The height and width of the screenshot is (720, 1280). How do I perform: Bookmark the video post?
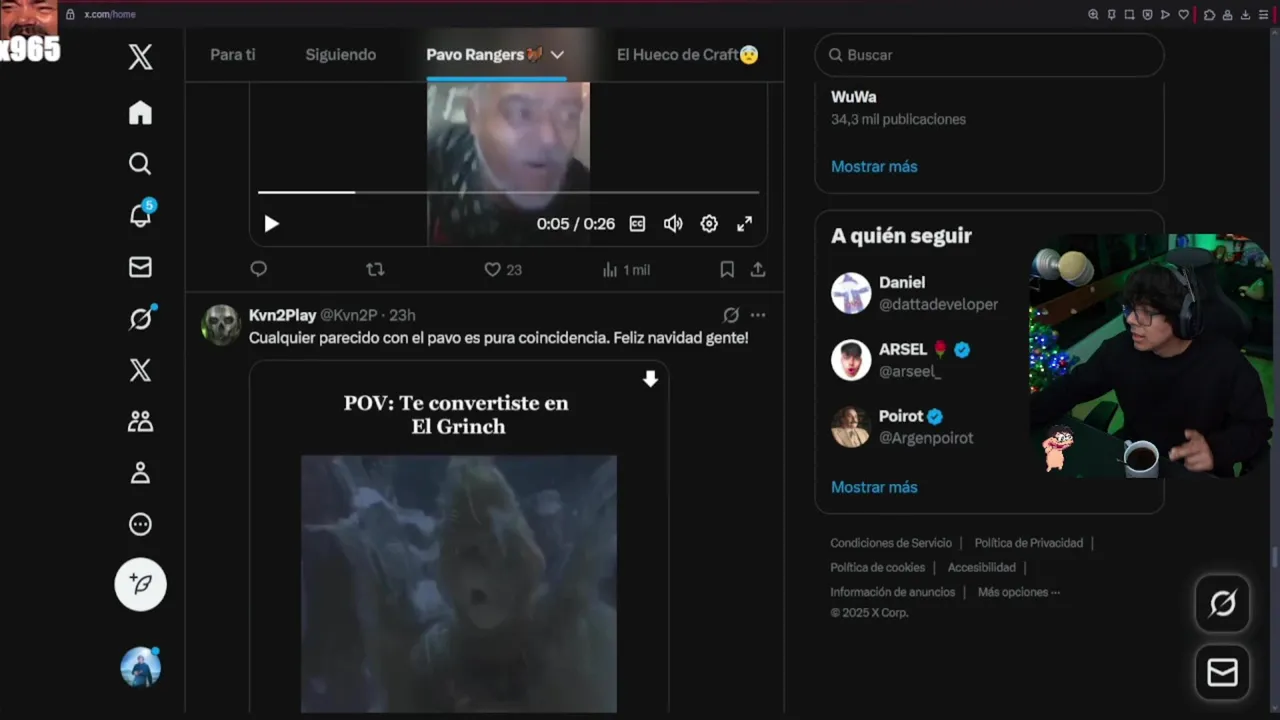(727, 269)
